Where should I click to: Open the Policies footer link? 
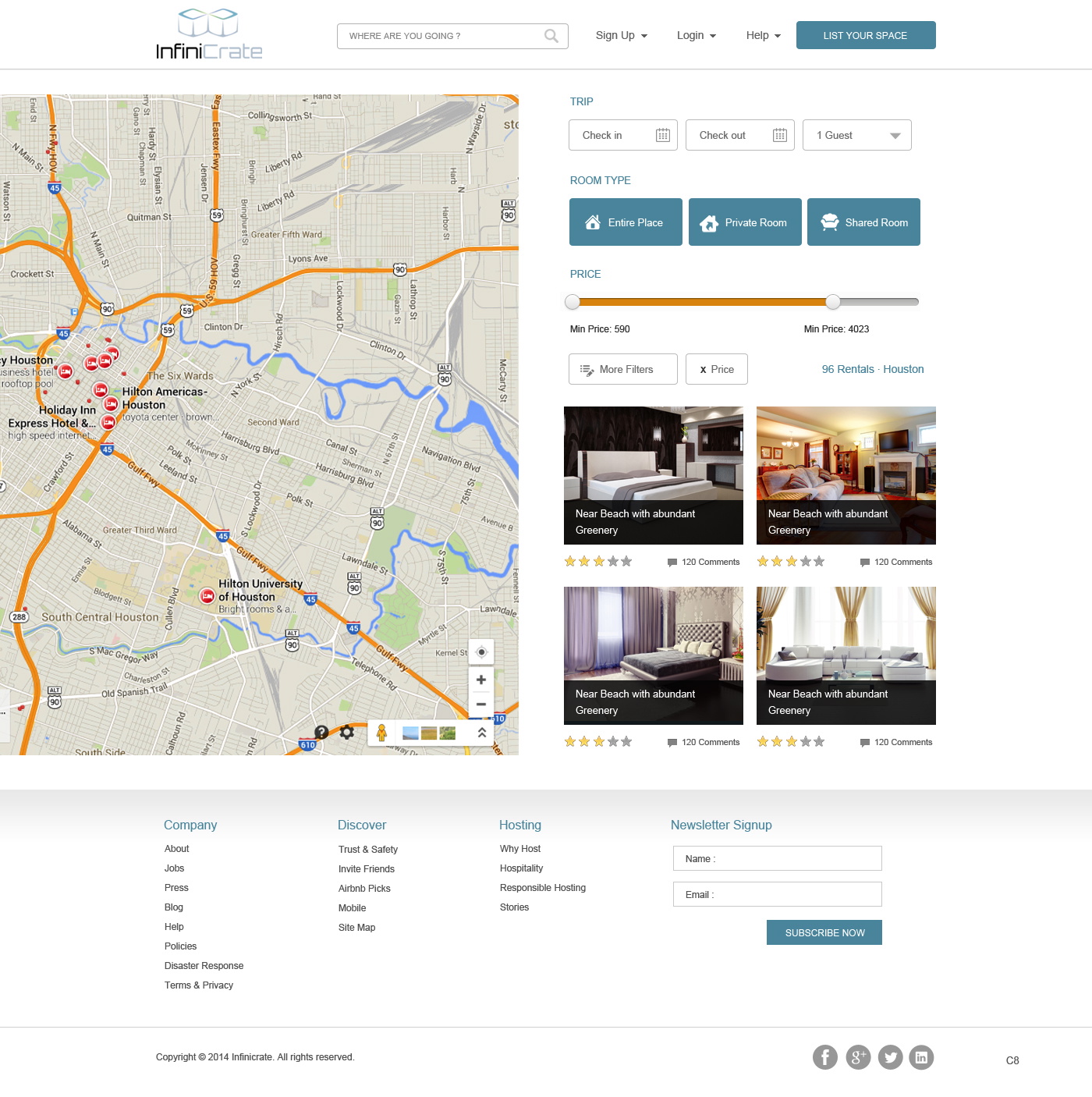click(x=181, y=946)
